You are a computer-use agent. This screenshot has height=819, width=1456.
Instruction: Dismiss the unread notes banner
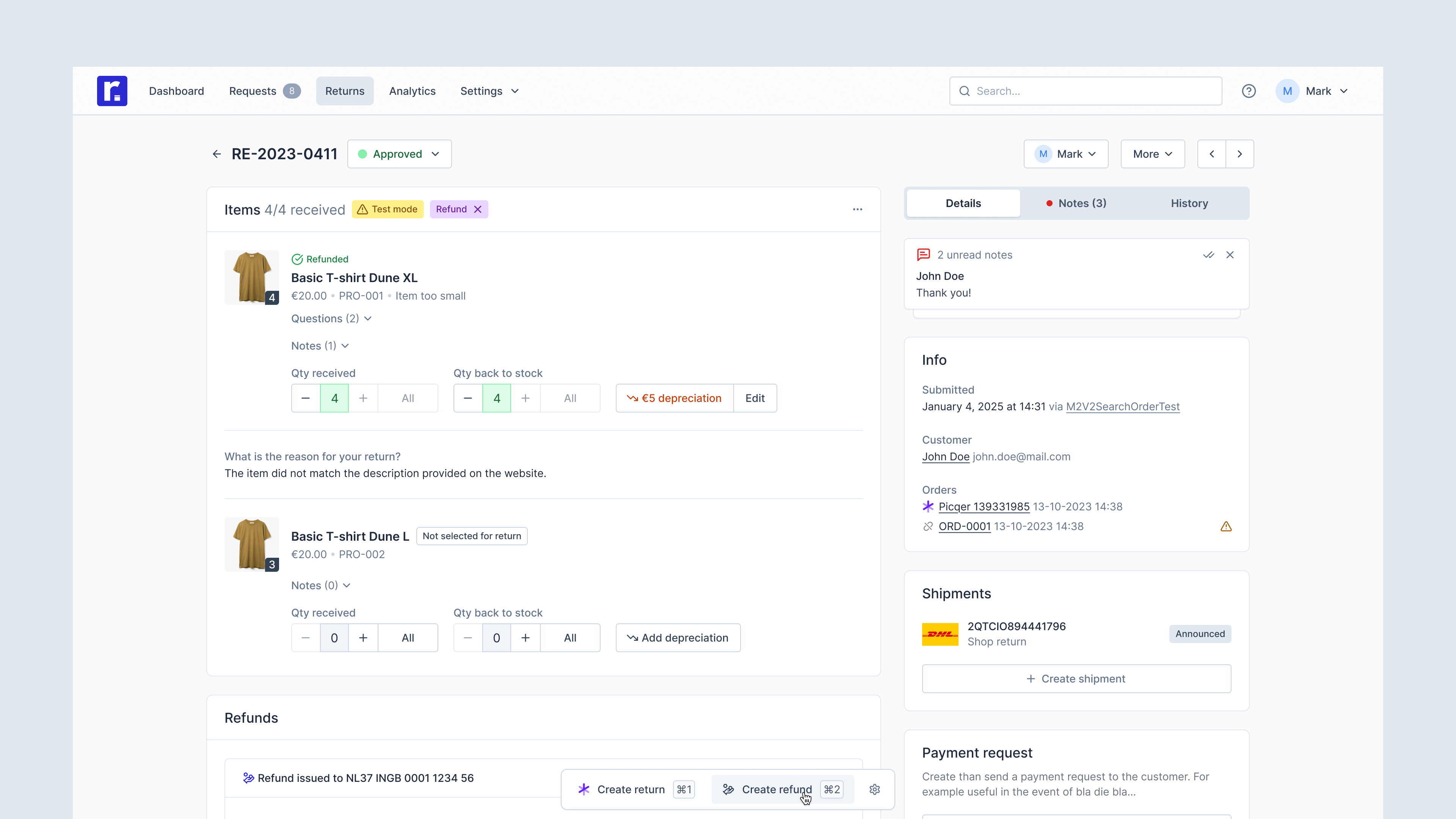[1230, 255]
